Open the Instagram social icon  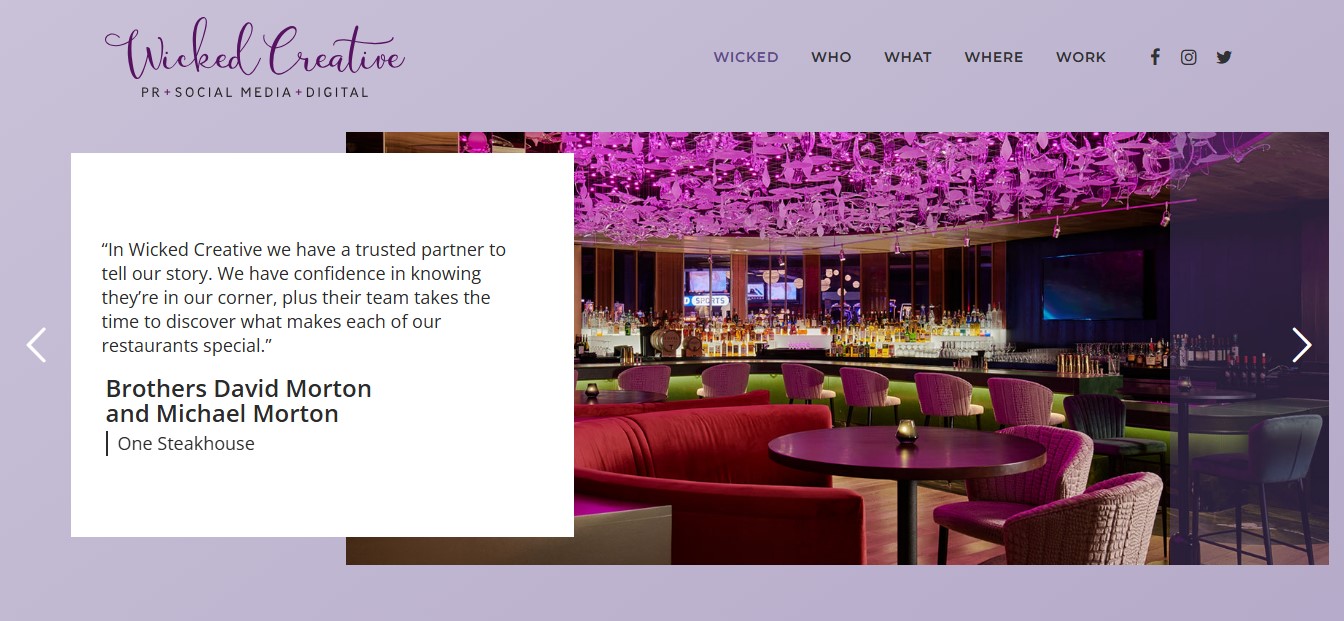(1188, 57)
